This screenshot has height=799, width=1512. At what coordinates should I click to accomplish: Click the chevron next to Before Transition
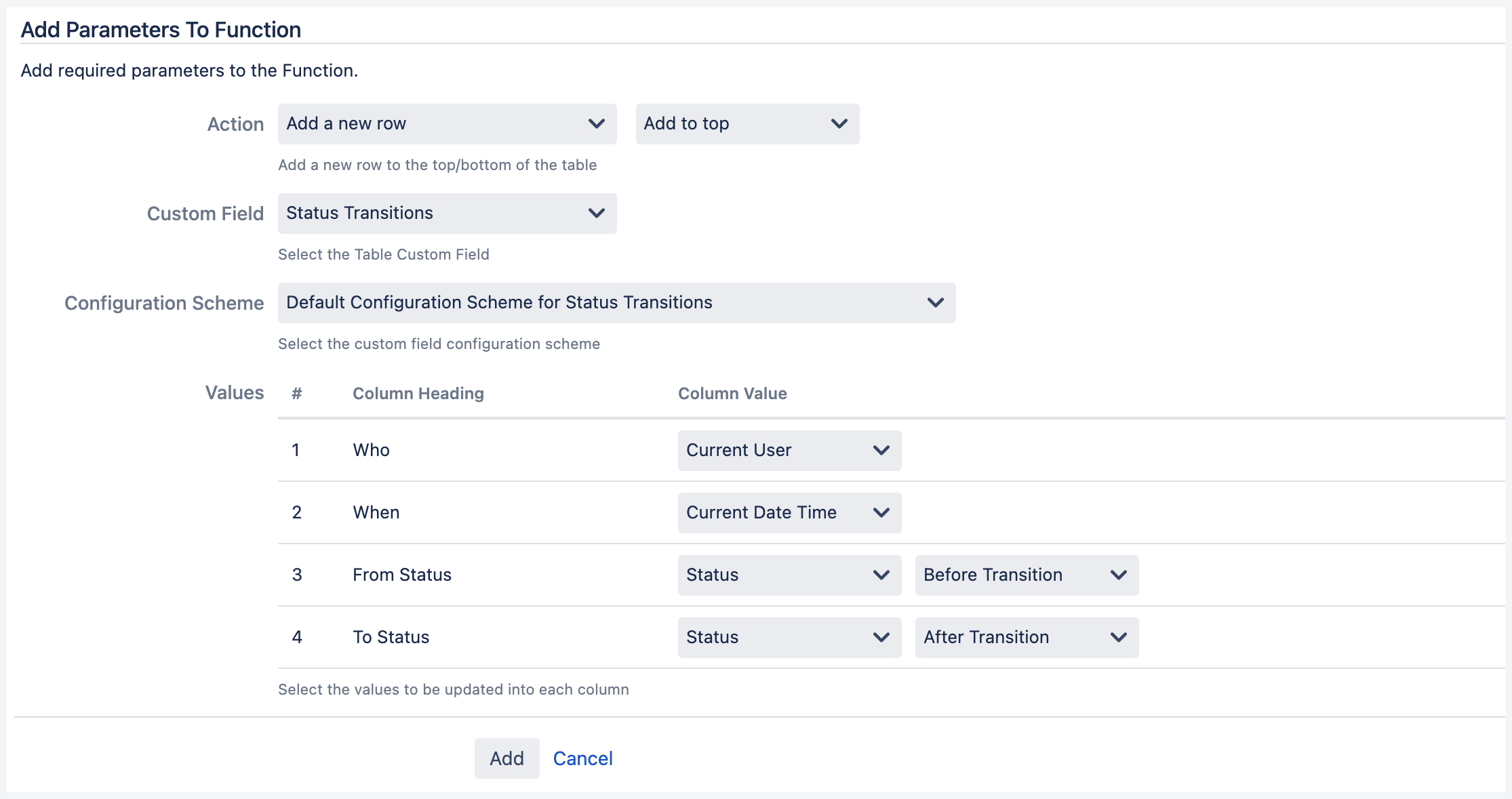(x=1119, y=575)
